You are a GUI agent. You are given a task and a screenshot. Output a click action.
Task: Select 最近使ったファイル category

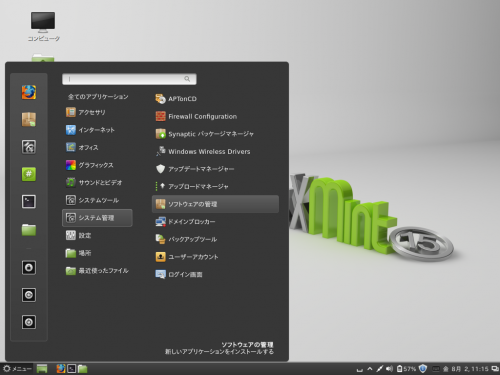click(97, 271)
